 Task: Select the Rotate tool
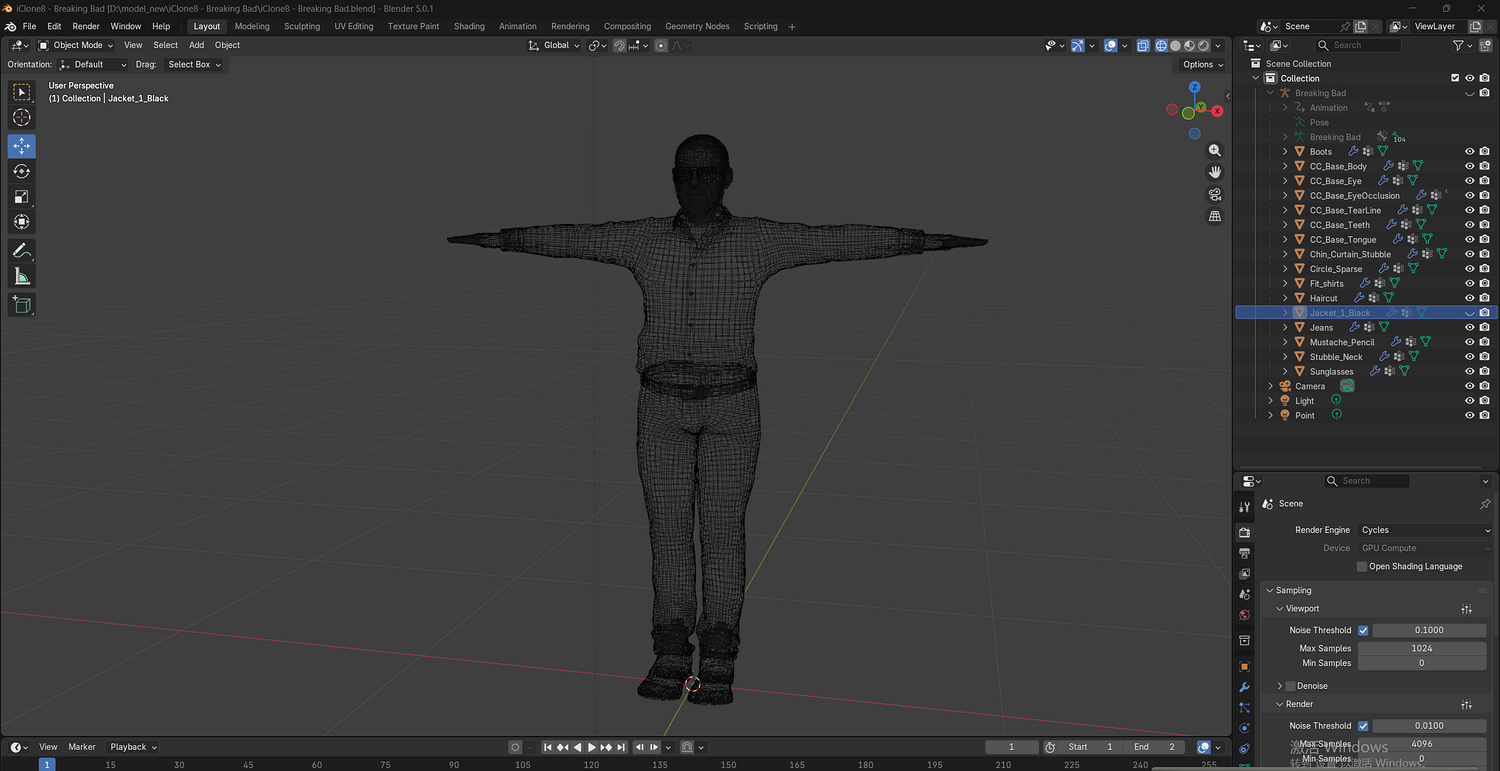(x=21, y=171)
